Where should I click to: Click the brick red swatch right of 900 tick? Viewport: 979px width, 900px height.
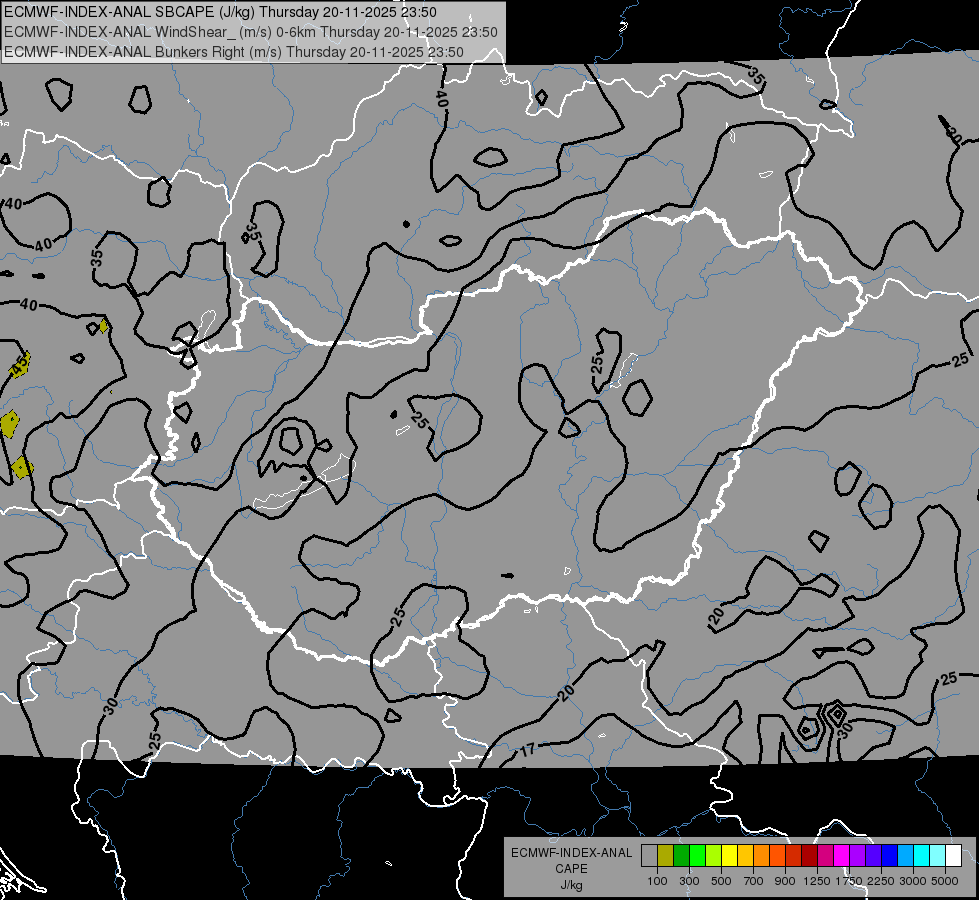(794, 856)
